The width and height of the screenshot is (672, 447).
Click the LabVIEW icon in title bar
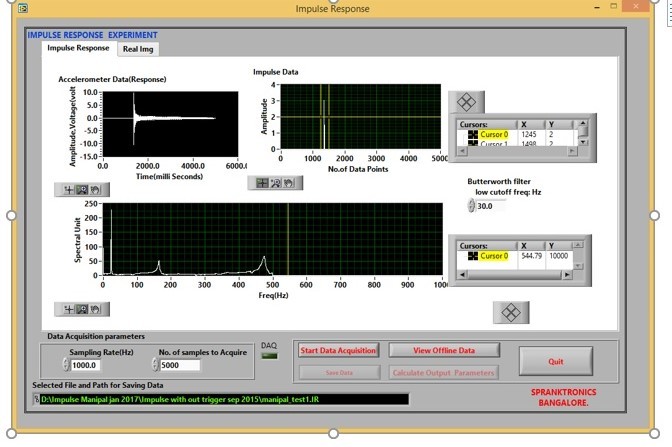coord(23,8)
